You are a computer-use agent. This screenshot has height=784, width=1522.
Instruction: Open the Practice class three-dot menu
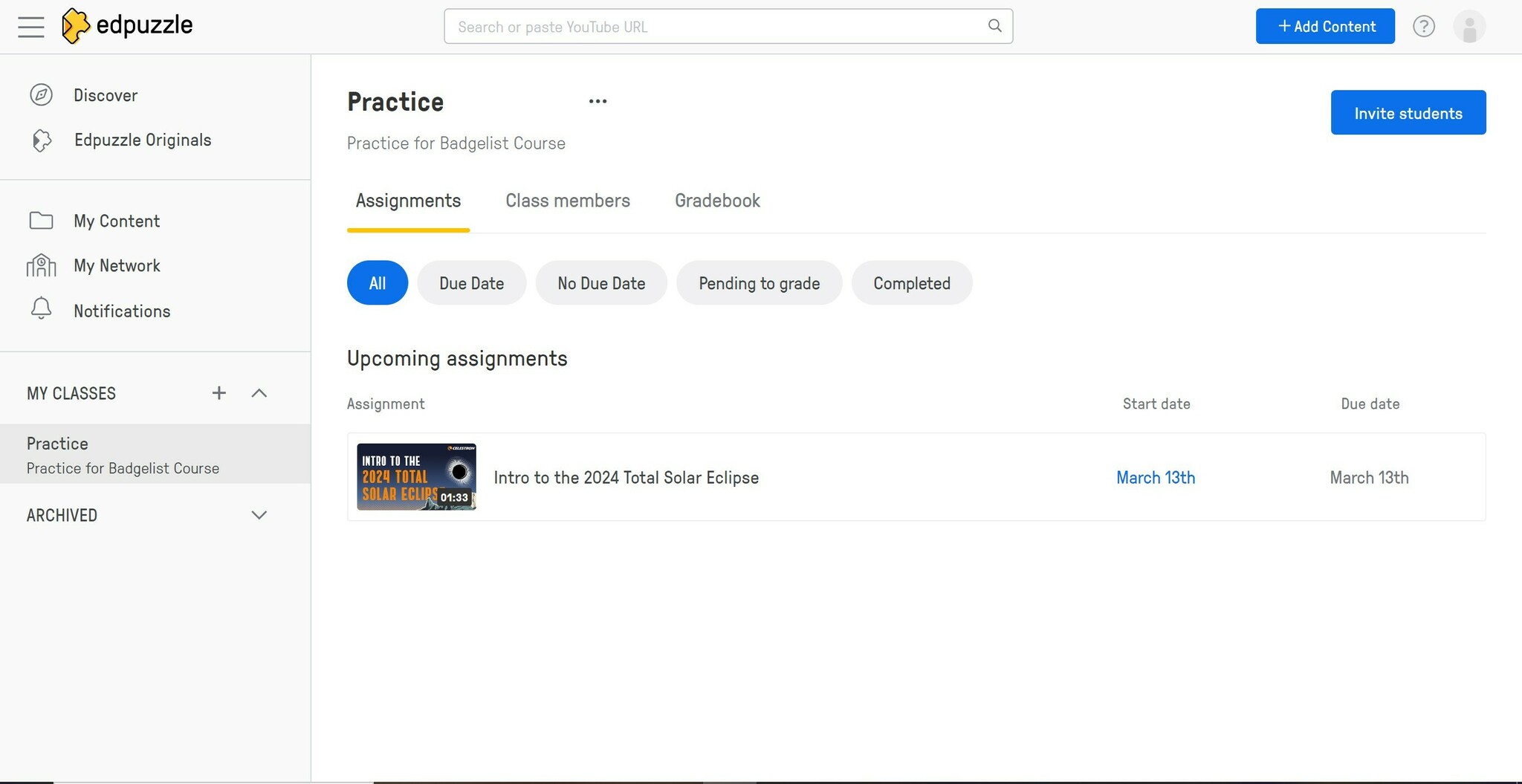pos(598,102)
